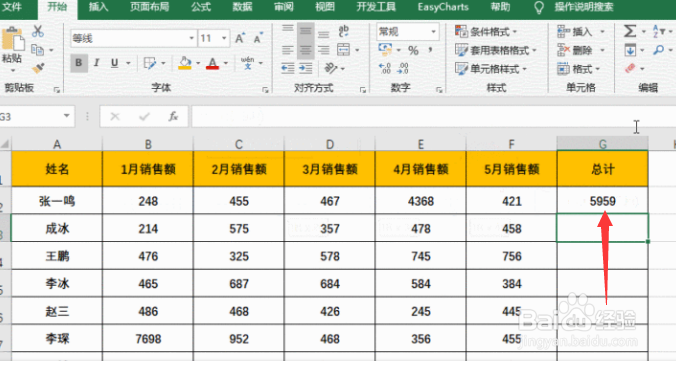Click the text Orientation icon
This screenshot has width=676, height=365.
point(331,68)
